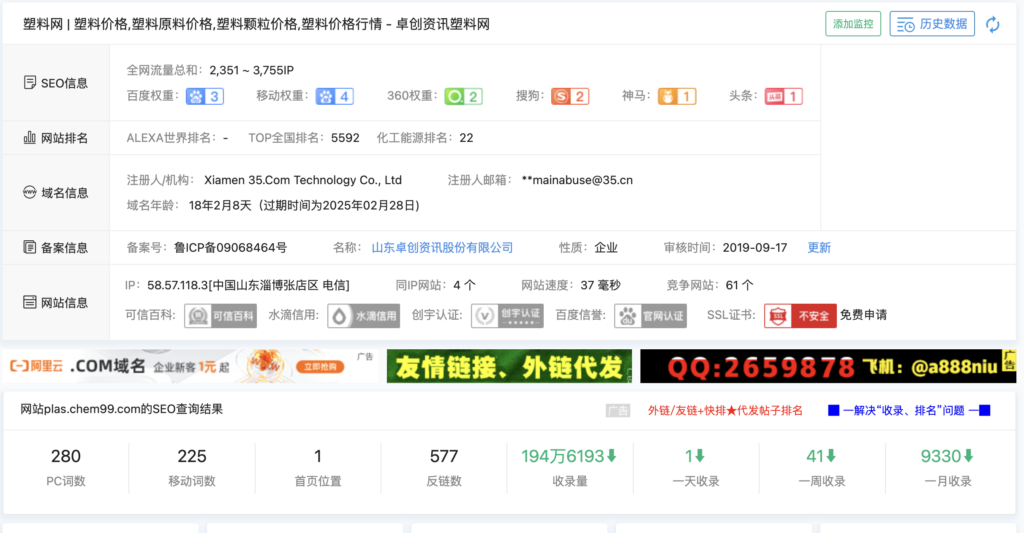Click the ICP number 鲁ICP备09068464号
The height and width of the screenshot is (533, 1024).
231,248
